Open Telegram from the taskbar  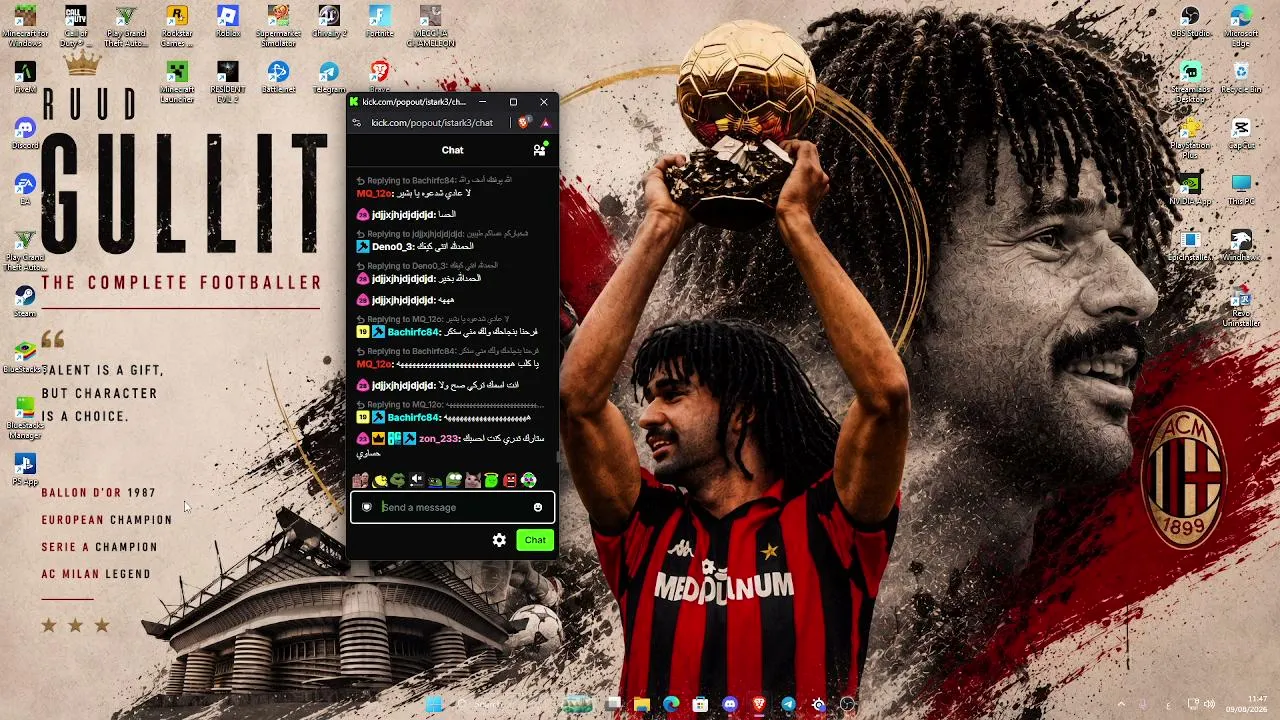(789, 705)
